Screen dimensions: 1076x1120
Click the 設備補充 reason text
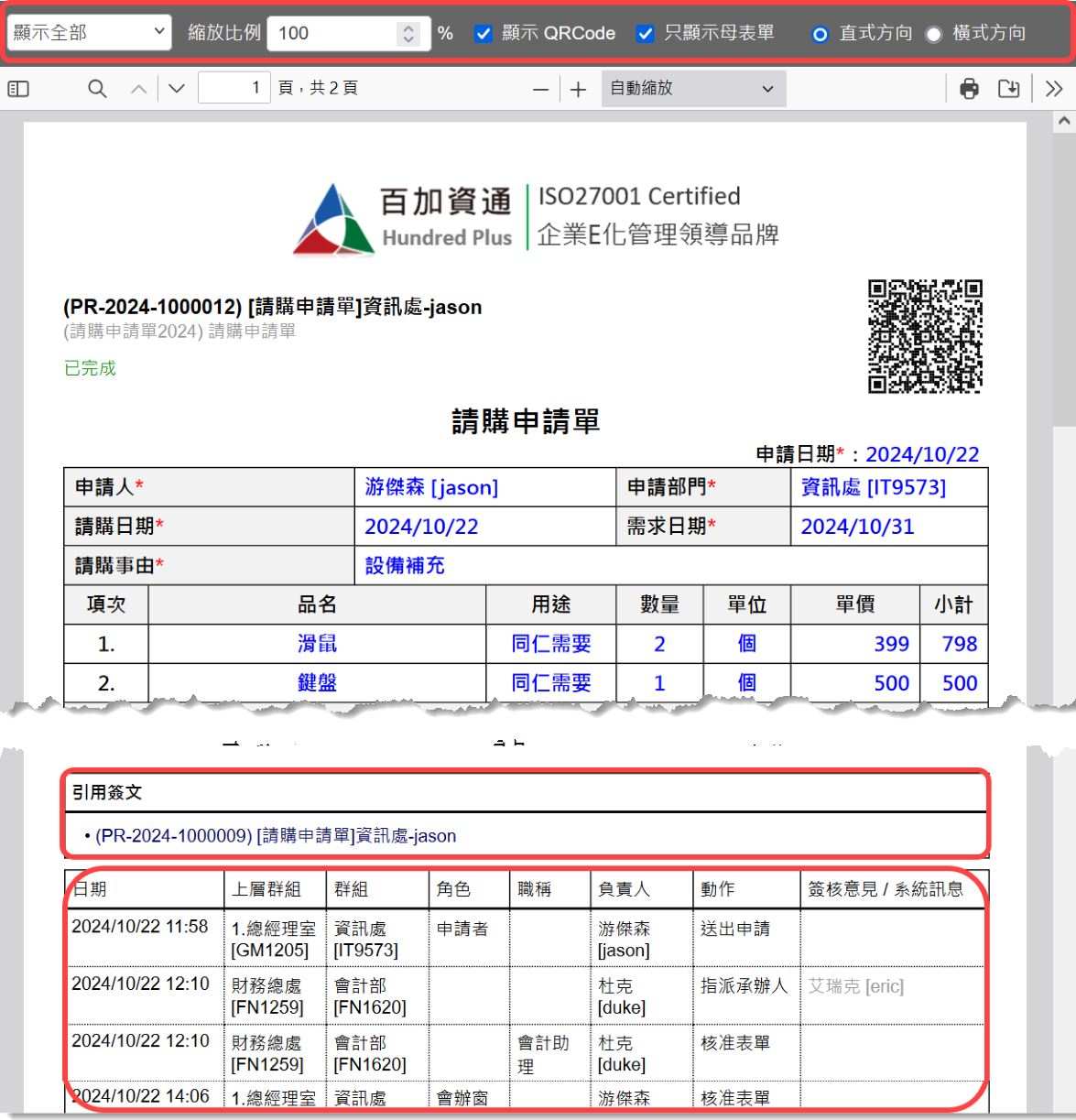click(405, 566)
